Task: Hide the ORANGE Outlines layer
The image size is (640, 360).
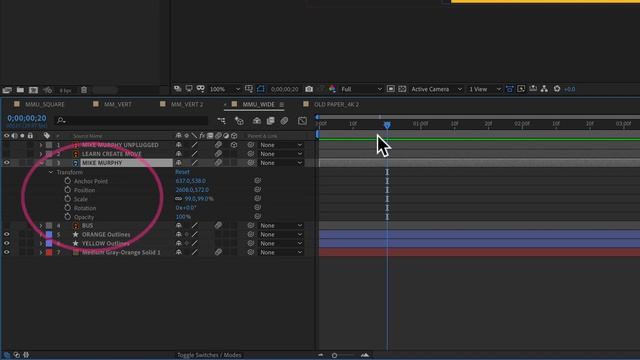Action: pyautogui.click(x=7, y=234)
